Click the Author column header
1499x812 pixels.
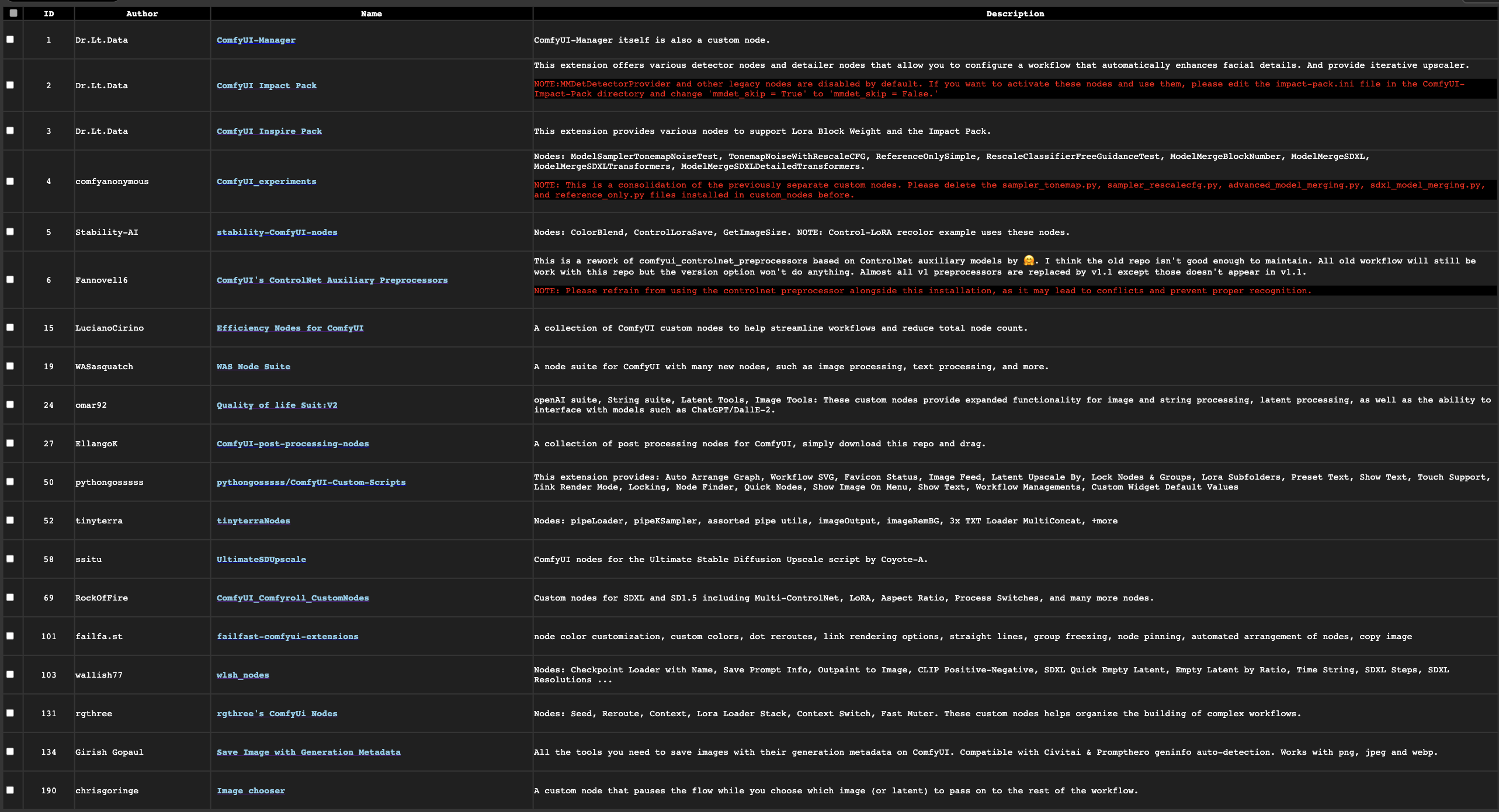142,13
